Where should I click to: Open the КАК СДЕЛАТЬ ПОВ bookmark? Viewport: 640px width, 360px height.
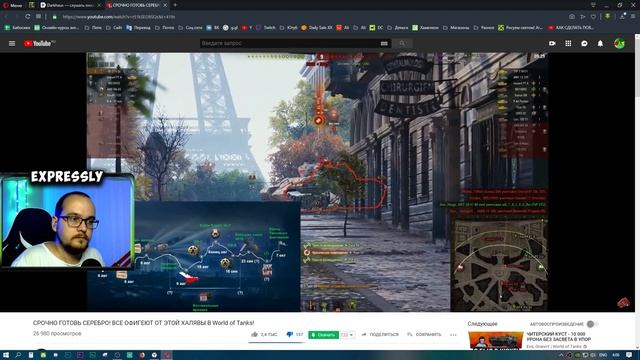571,28
